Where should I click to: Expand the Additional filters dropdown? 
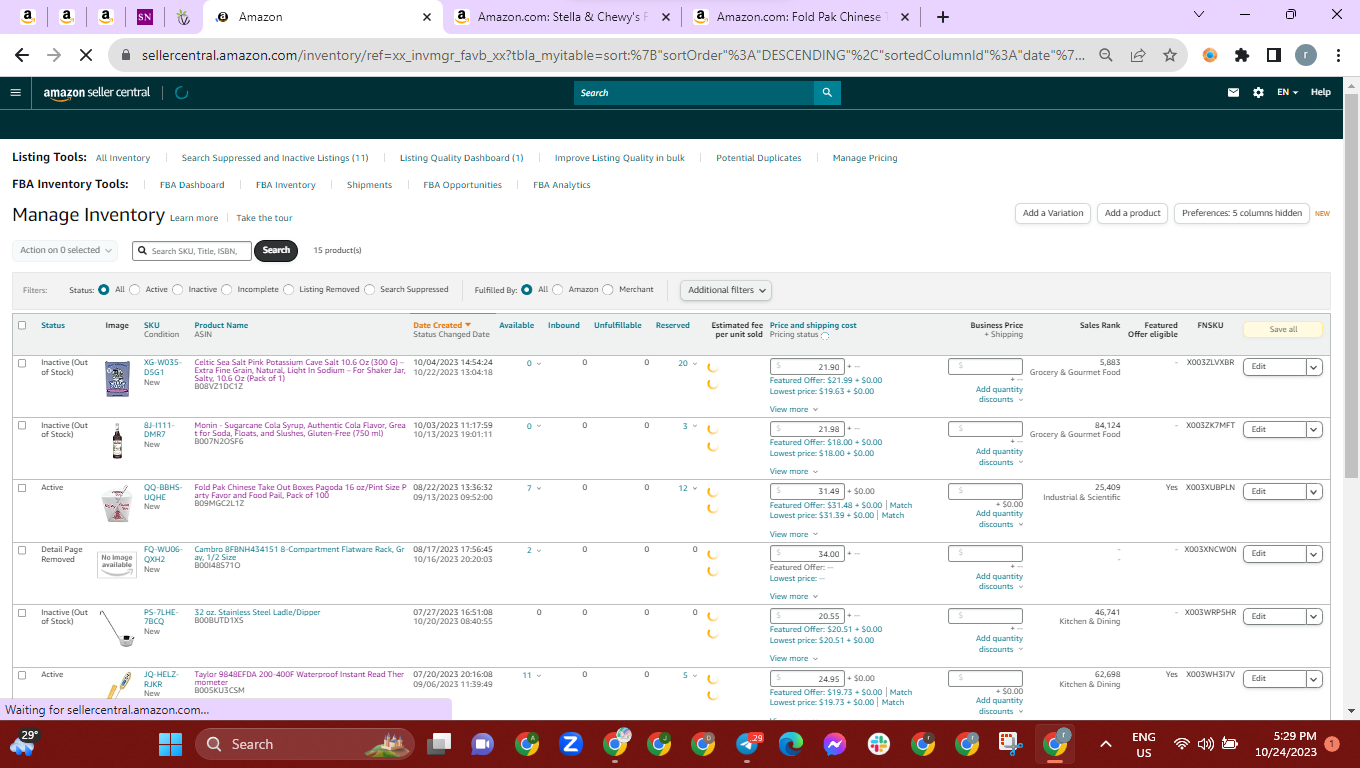[727, 290]
